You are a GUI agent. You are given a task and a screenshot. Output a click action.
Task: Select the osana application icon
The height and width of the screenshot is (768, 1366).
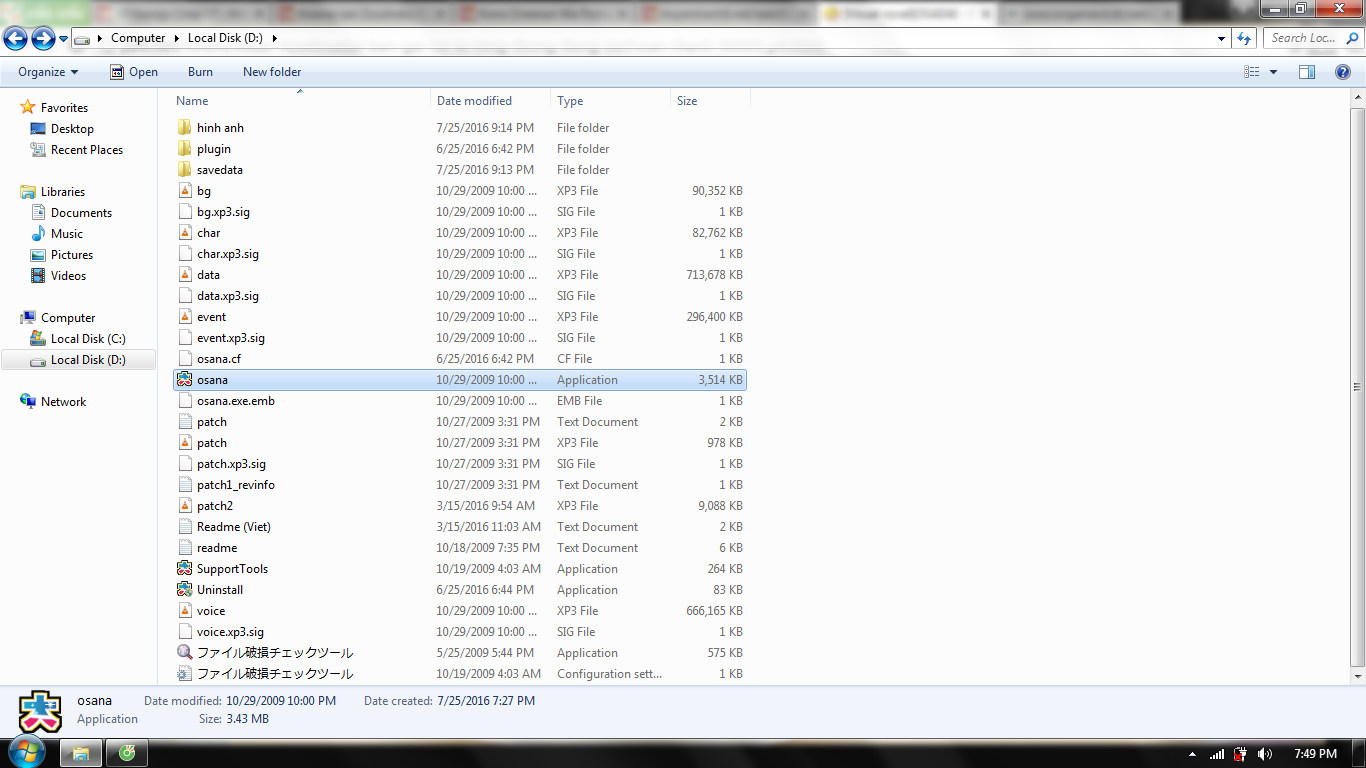click(184, 380)
